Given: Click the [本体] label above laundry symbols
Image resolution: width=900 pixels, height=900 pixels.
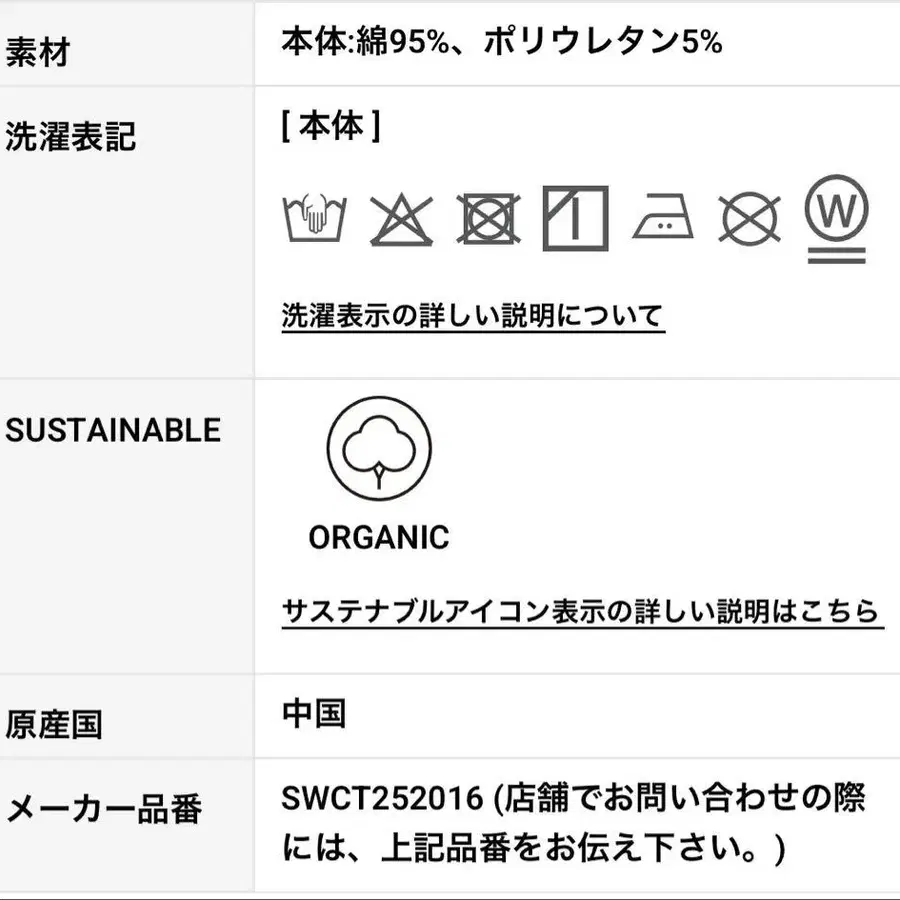Looking at the screenshot, I should click(331, 126).
